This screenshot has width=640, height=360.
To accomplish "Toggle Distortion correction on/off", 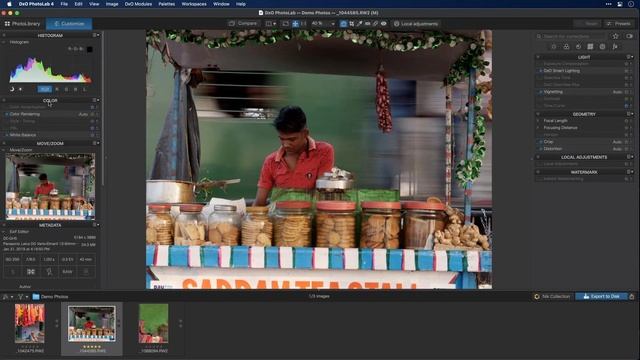I will (x=540, y=149).
